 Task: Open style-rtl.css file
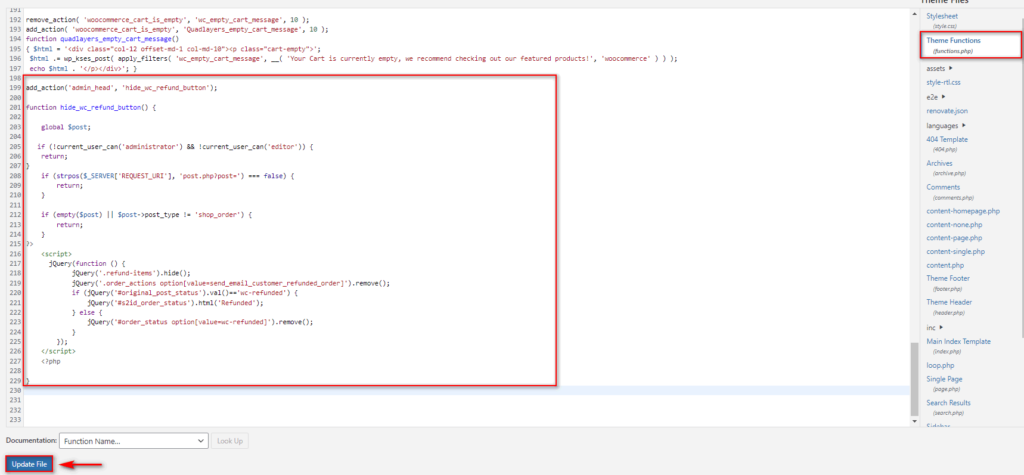pyautogui.click(x=942, y=82)
